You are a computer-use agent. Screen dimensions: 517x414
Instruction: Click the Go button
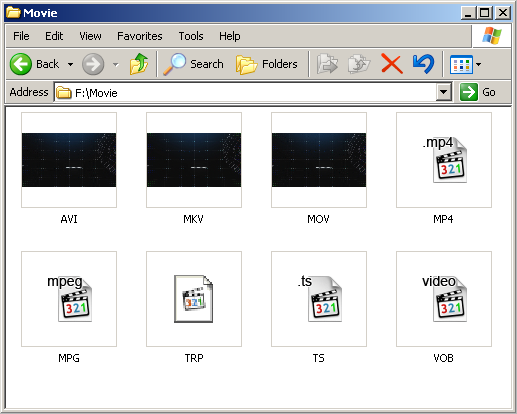pyautogui.click(x=478, y=92)
